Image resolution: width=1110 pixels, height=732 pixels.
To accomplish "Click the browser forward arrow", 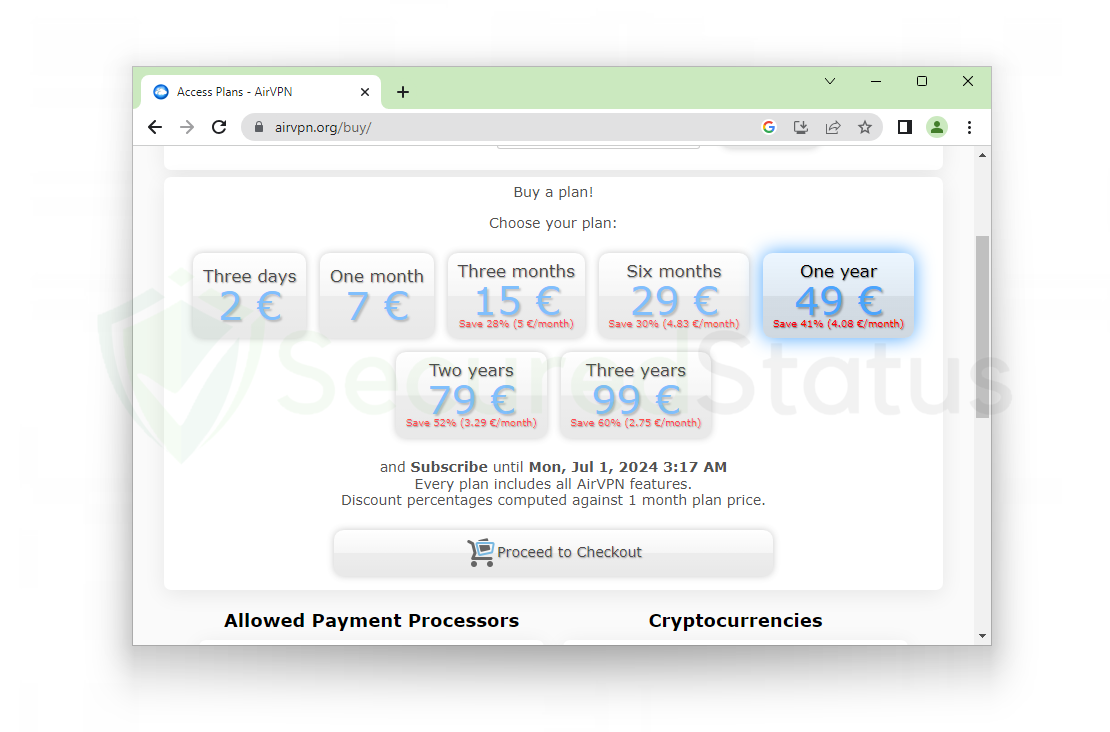I will [187, 127].
